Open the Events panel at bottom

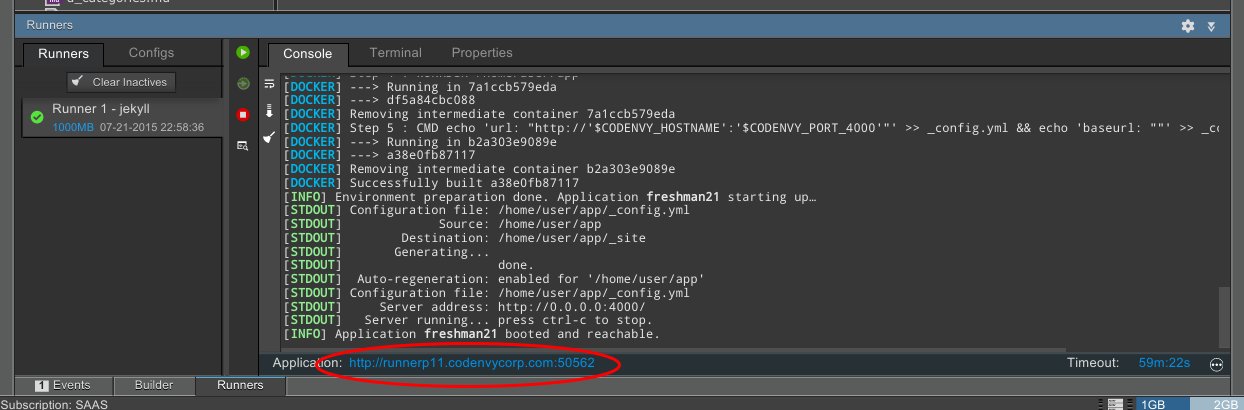click(63, 385)
